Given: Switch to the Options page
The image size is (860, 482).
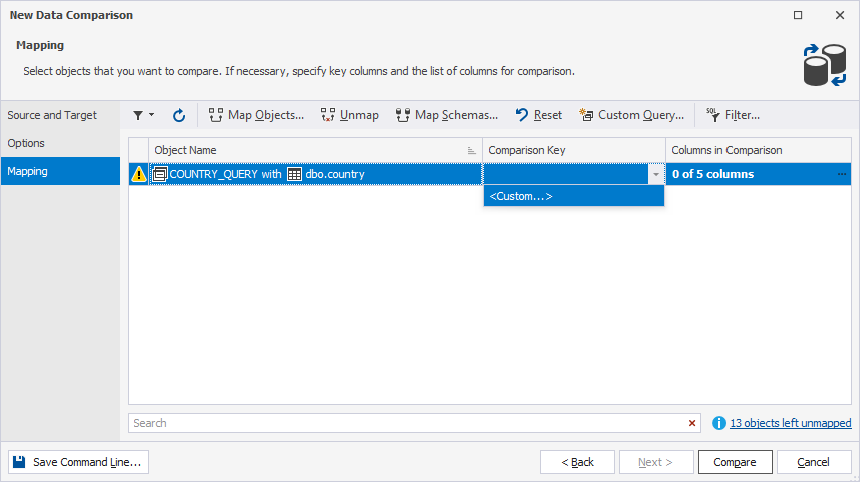Looking at the screenshot, I should [26, 143].
